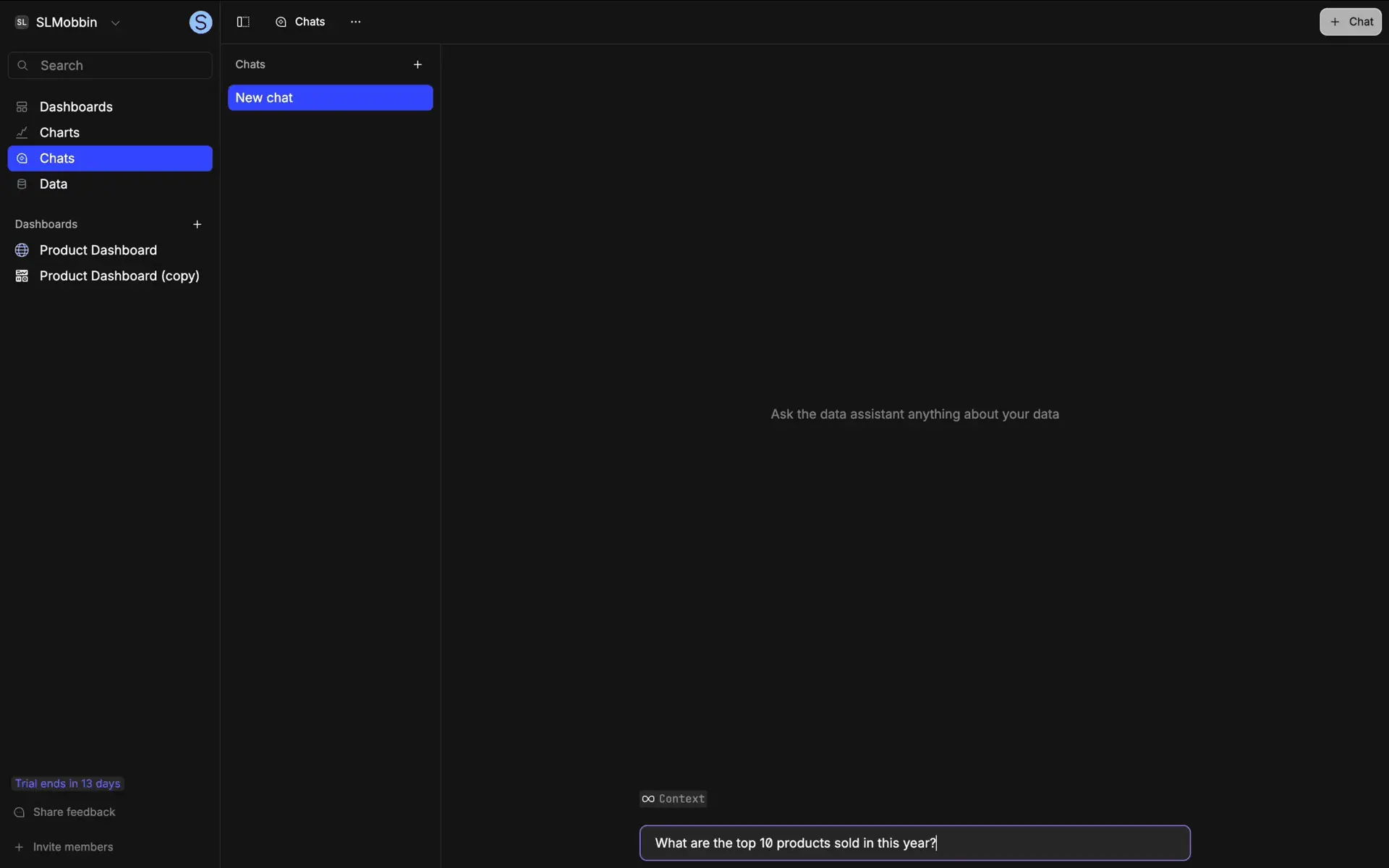The height and width of the screenshot is (868, 1389).
Task: Click the Data database icon
Action: click(x=22, y=184)
